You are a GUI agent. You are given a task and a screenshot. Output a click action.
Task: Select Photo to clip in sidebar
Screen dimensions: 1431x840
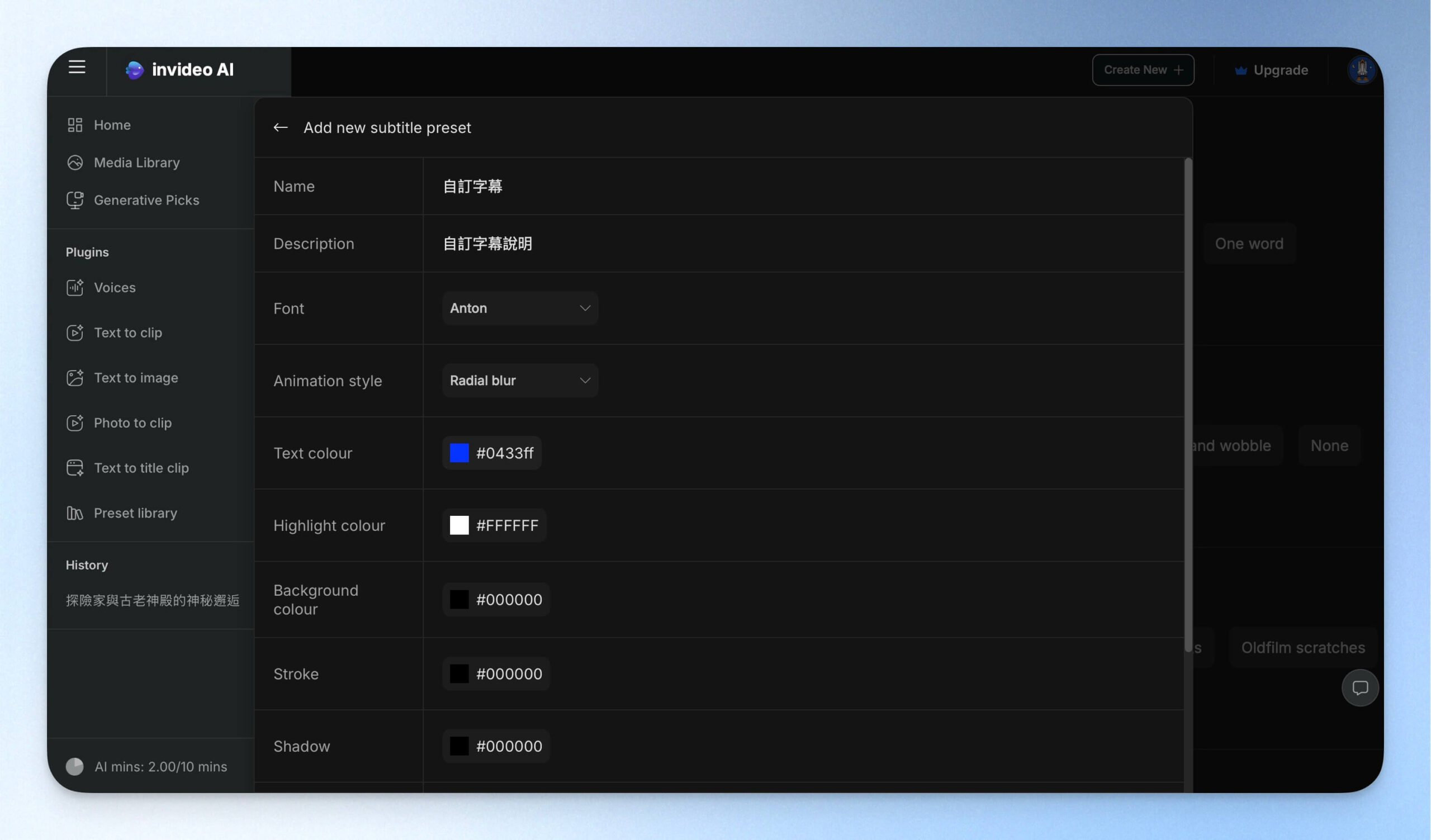132,423
